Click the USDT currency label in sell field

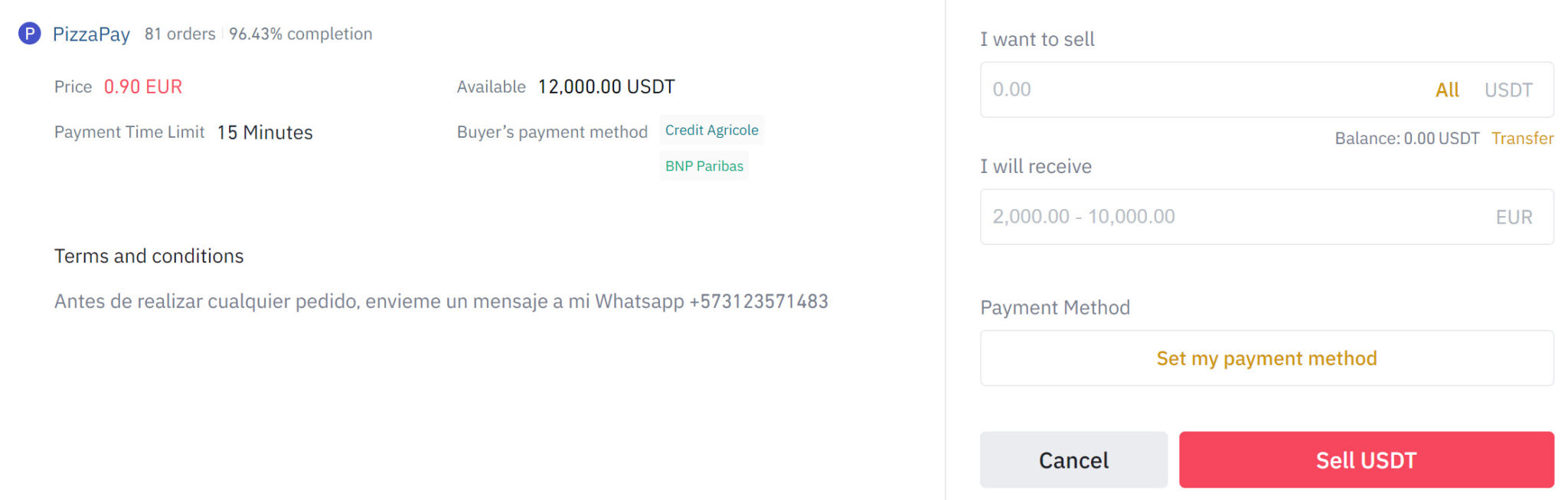pyautogui.click(x=1508, y=90)
